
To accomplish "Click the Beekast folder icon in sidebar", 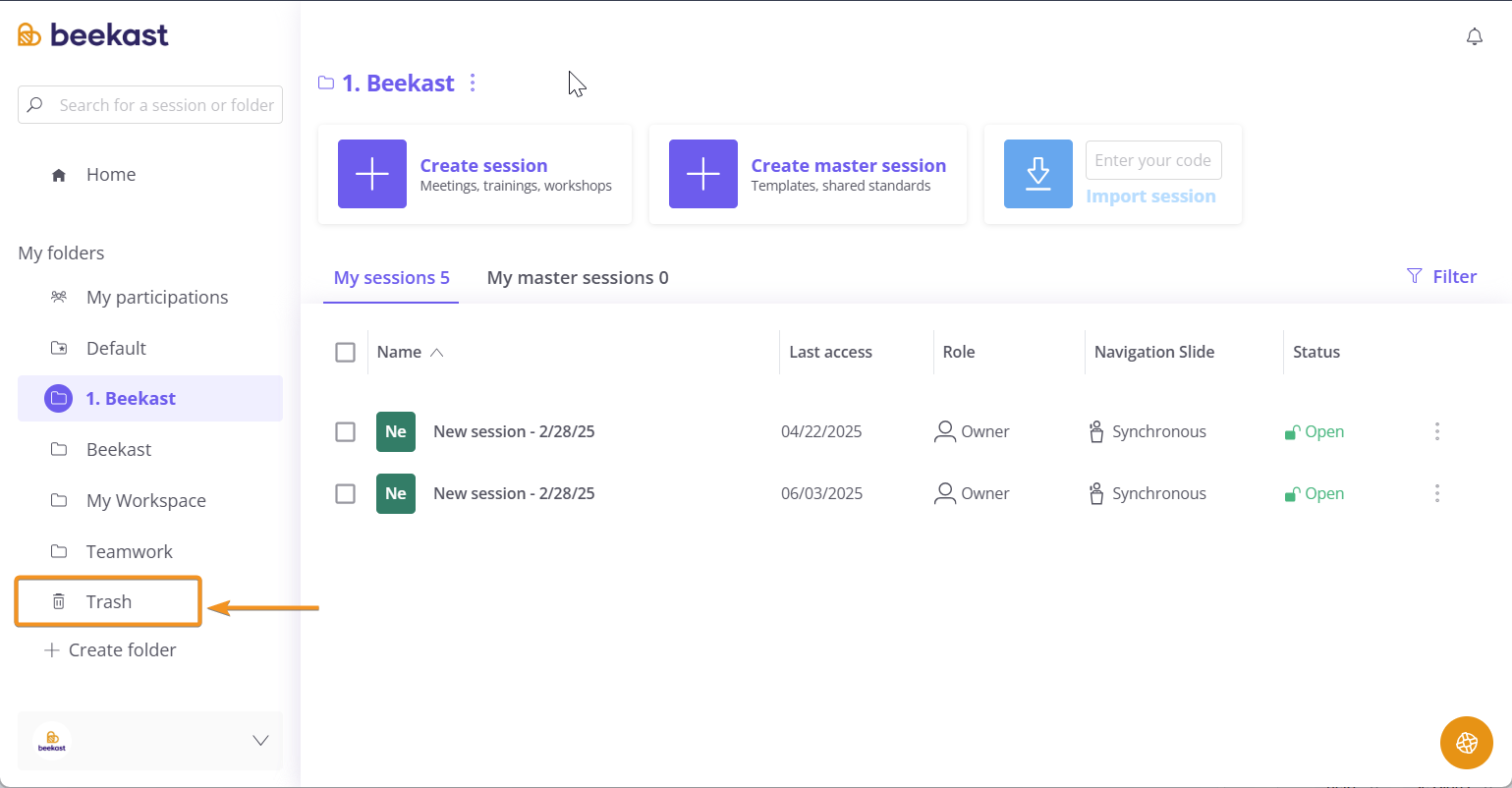I will pyautogui.click(x=59, y=449).
